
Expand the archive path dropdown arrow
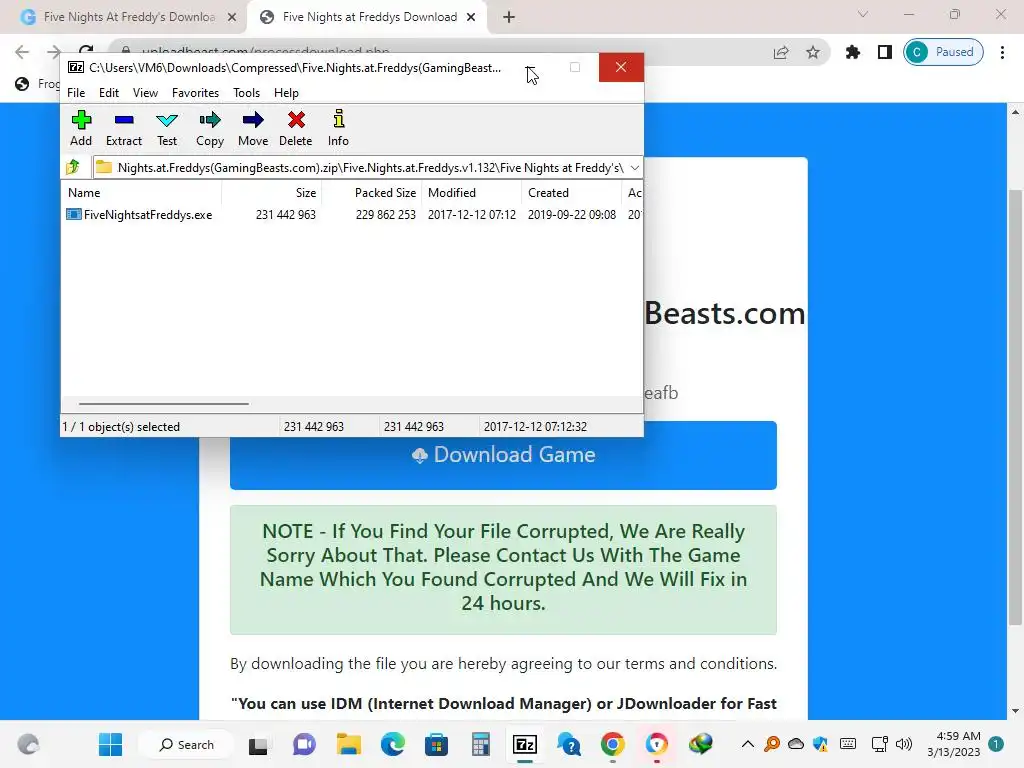point(634,168)
